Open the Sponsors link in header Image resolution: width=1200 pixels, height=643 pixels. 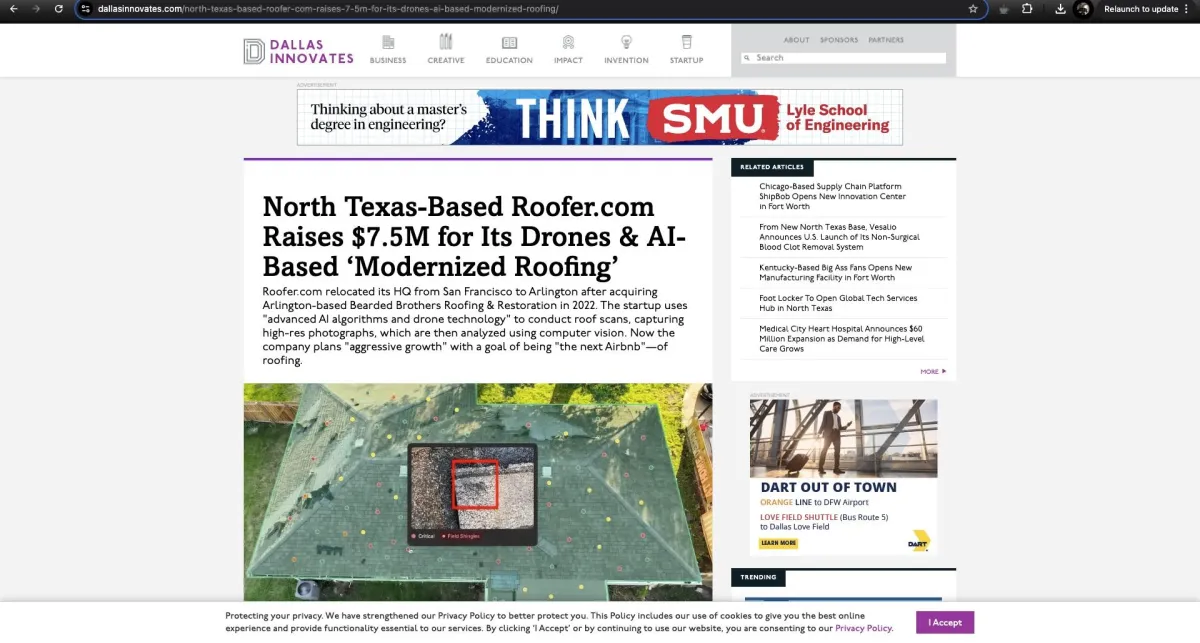pos(839,40)
